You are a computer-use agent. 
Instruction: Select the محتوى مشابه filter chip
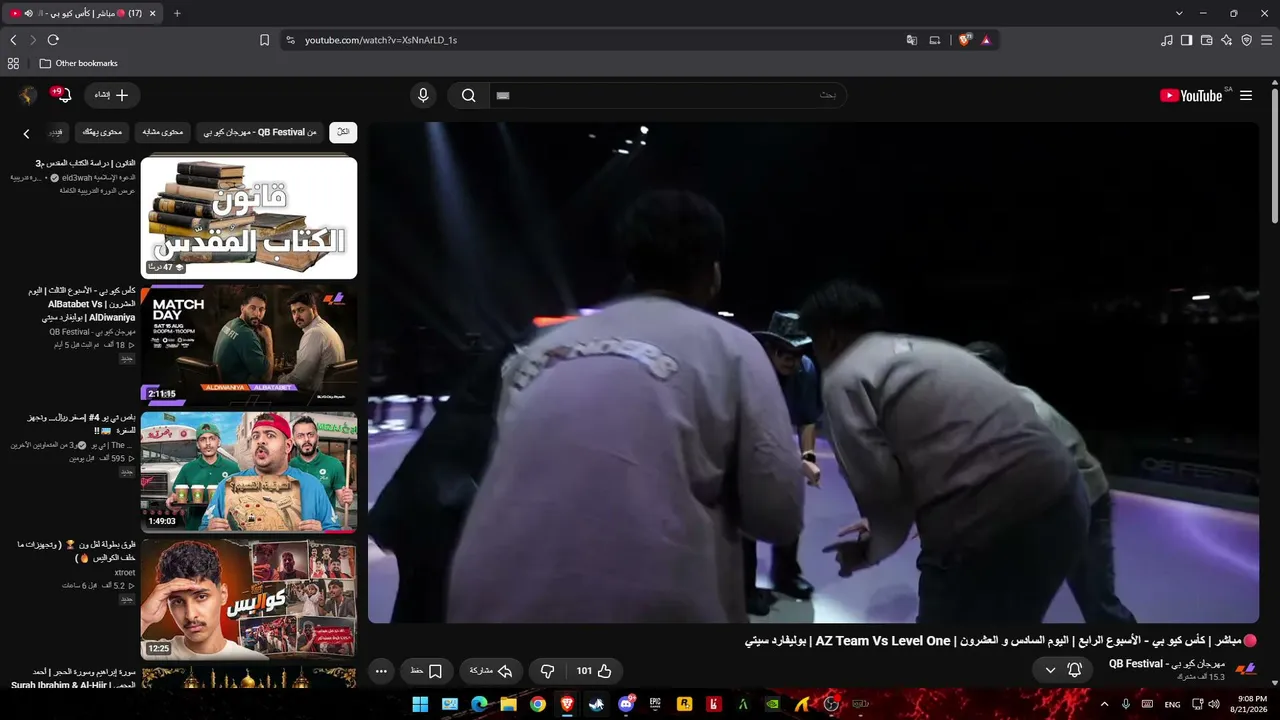(x=162, y=132)
